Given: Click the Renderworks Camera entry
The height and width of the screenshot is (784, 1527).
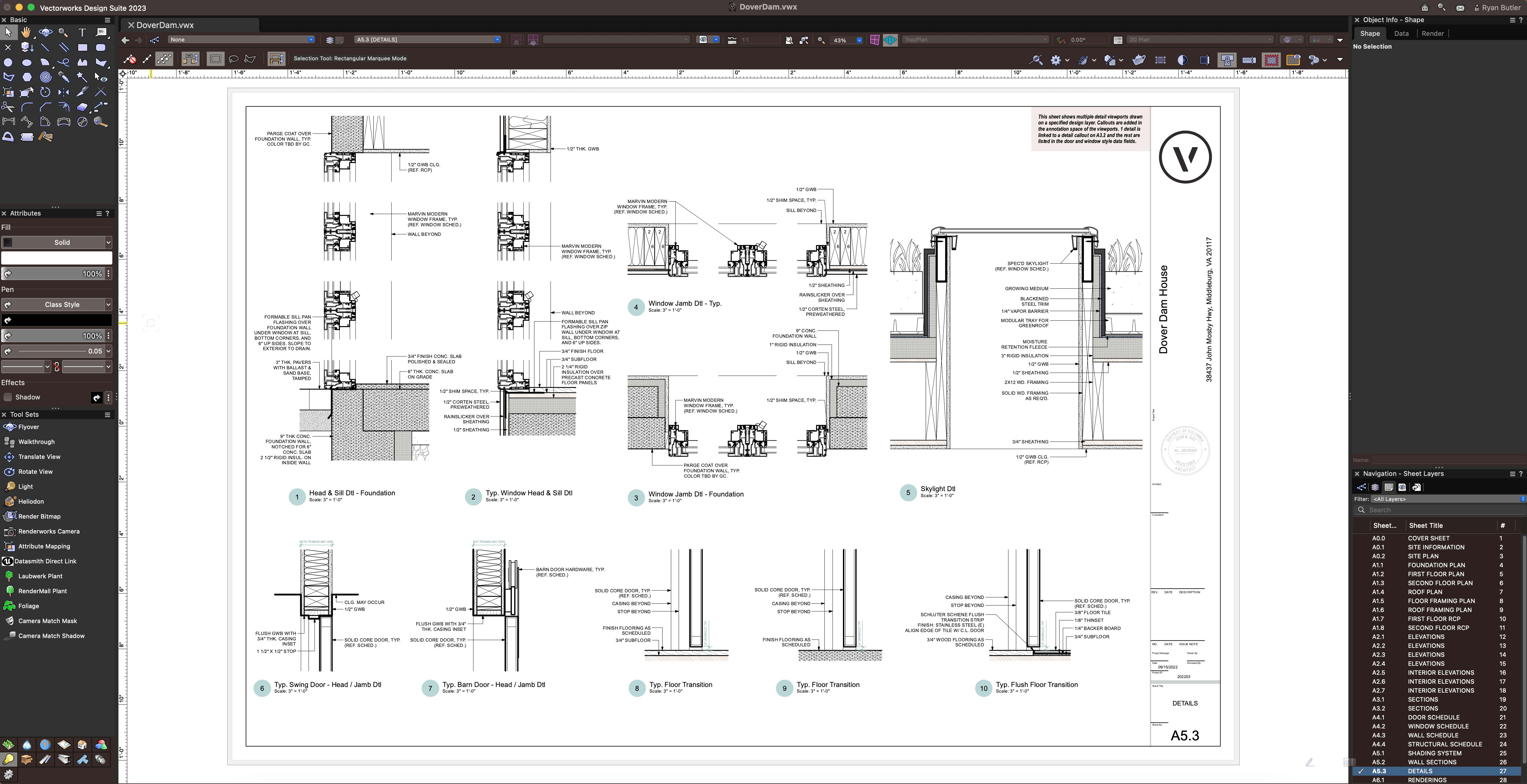Looking at the screenshot, I should pyautogui.click(x=49, y=531).
